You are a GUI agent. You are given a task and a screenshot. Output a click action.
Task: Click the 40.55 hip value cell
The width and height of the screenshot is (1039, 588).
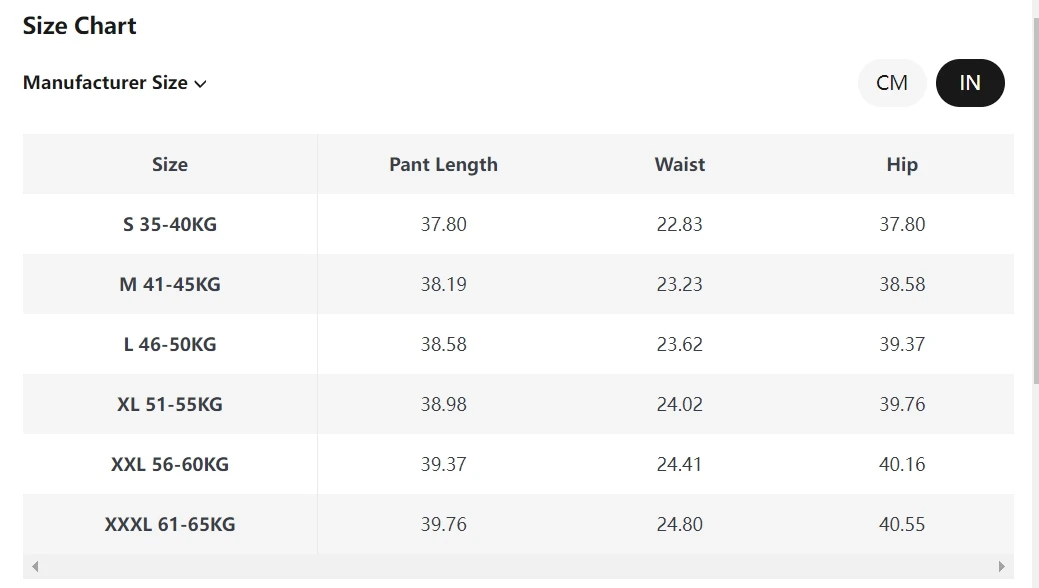pos(902,524)
